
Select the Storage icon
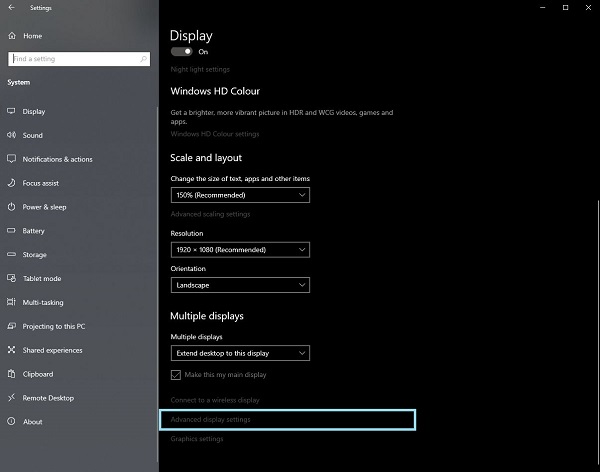(x=12, y=255)
